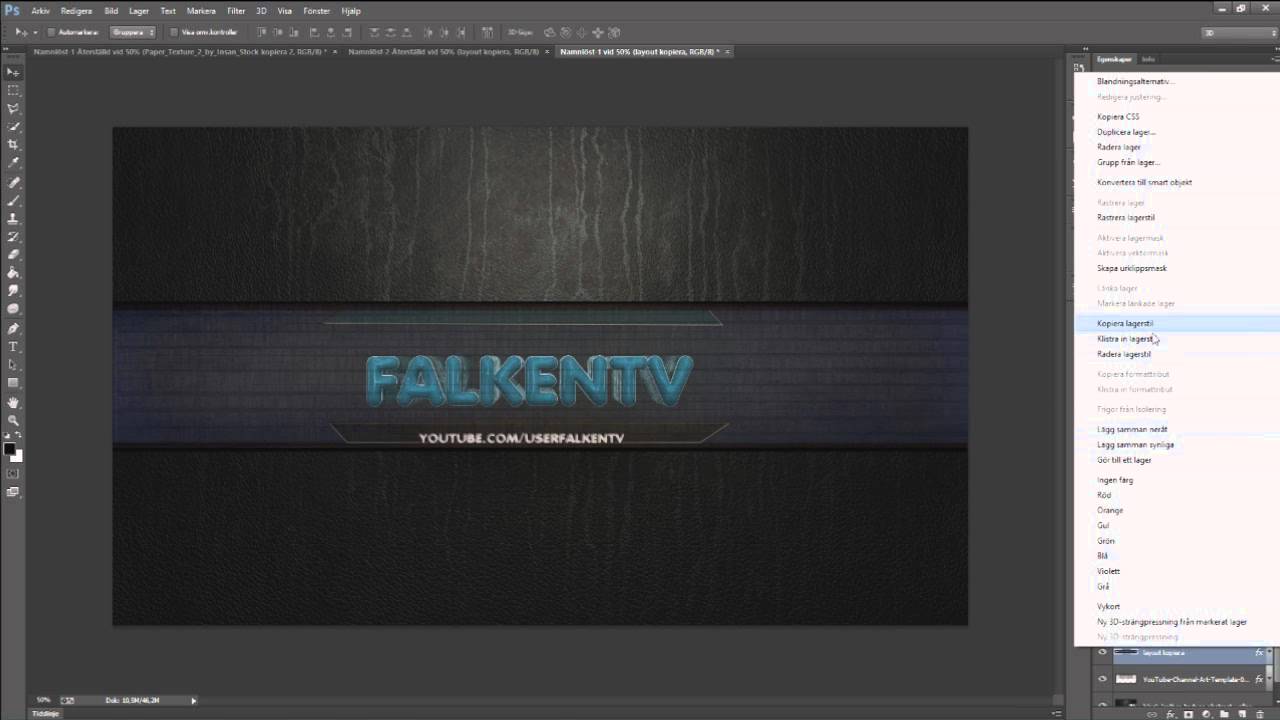
Task: Select the Type tool
Action: (13, 347)
